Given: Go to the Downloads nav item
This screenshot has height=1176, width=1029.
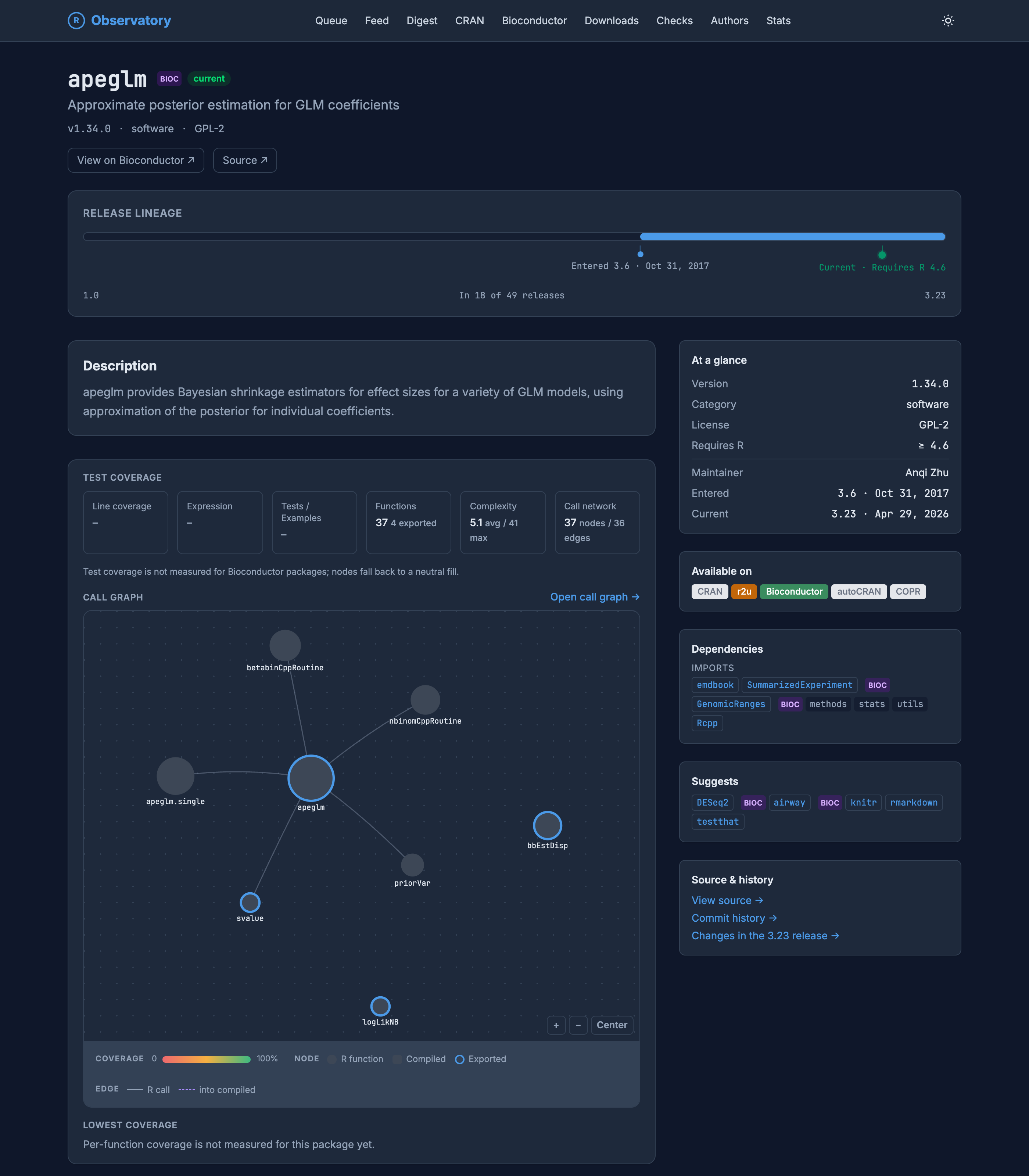Looking at the screenshot, I should tap(611, 21).
